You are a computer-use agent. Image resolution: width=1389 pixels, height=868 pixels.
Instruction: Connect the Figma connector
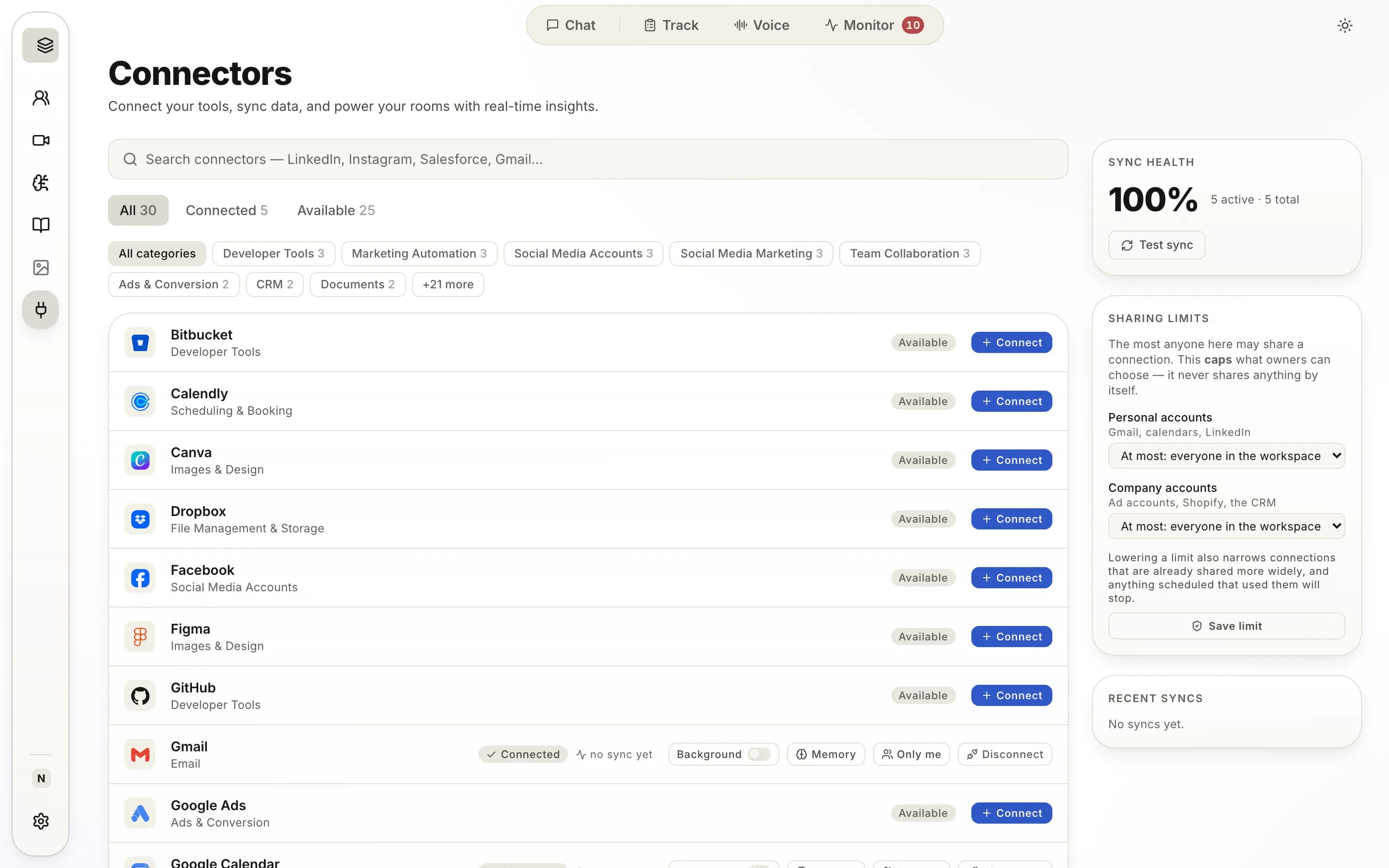point(1011,637)
